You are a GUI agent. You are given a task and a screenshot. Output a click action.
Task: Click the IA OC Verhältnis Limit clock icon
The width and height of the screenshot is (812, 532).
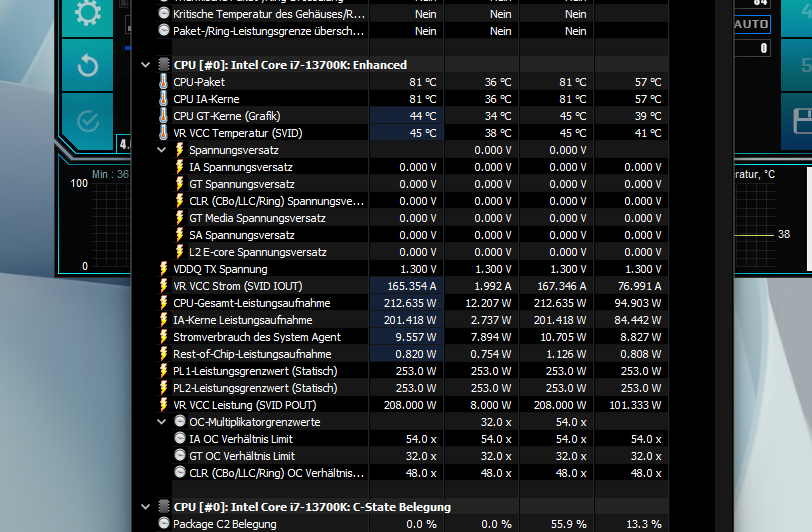[180, 438]
